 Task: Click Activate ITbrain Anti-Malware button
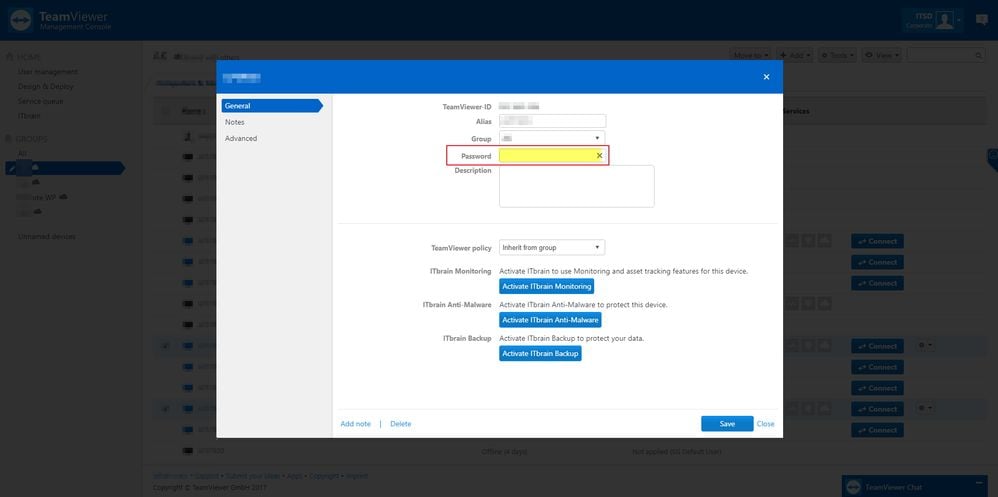550,319
